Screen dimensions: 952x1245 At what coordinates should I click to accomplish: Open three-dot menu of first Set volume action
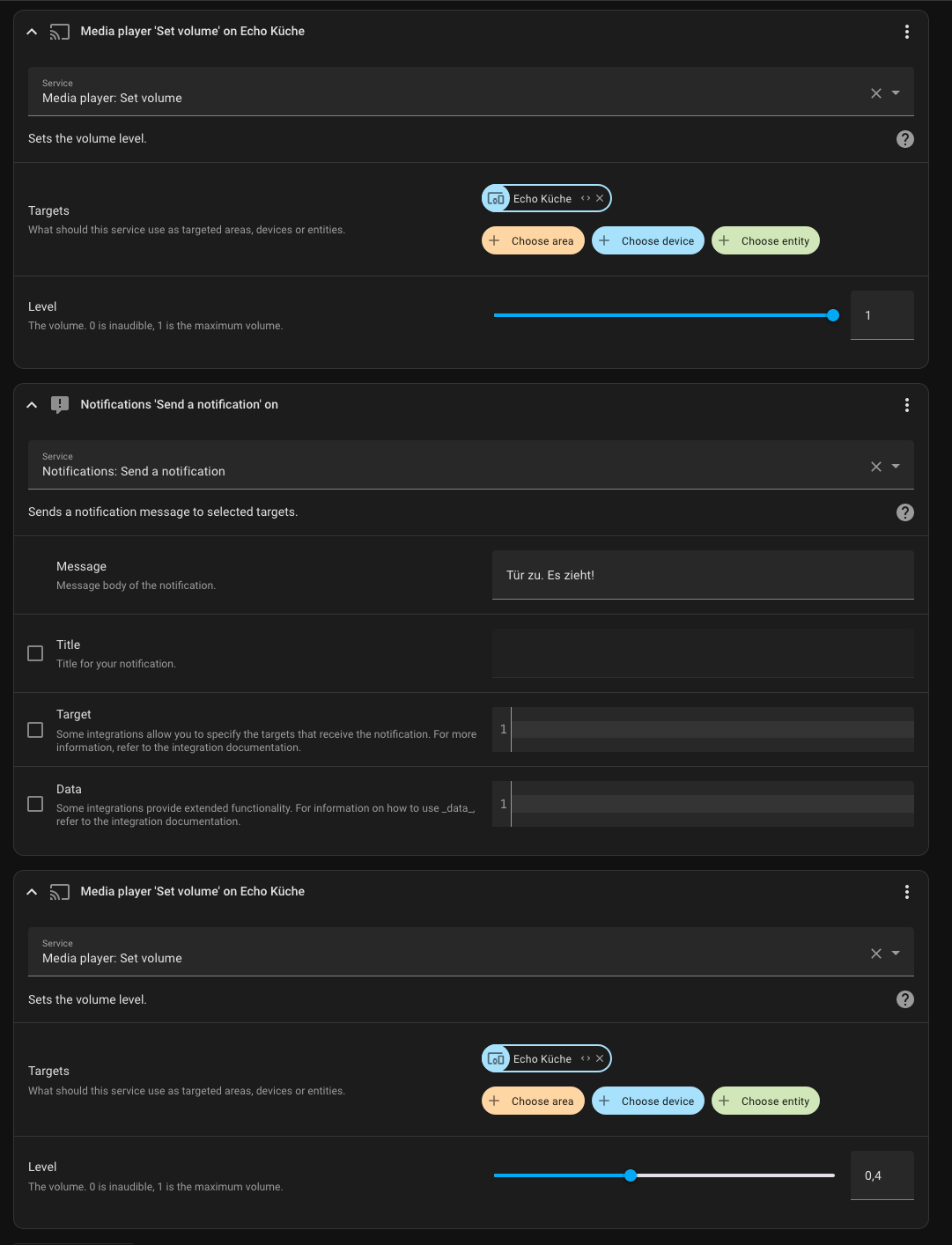point(906,32)
